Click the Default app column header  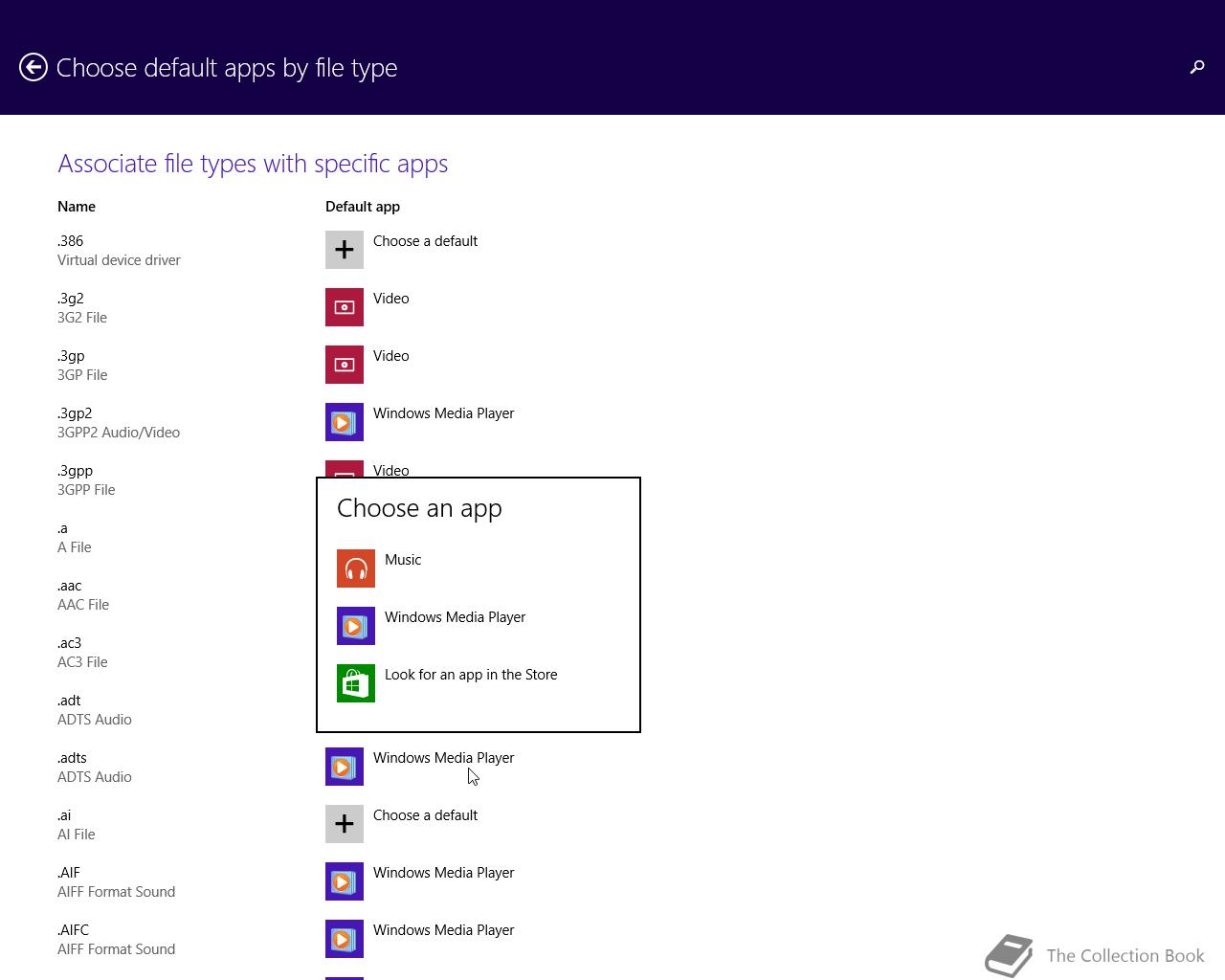[x=363, y=207]
